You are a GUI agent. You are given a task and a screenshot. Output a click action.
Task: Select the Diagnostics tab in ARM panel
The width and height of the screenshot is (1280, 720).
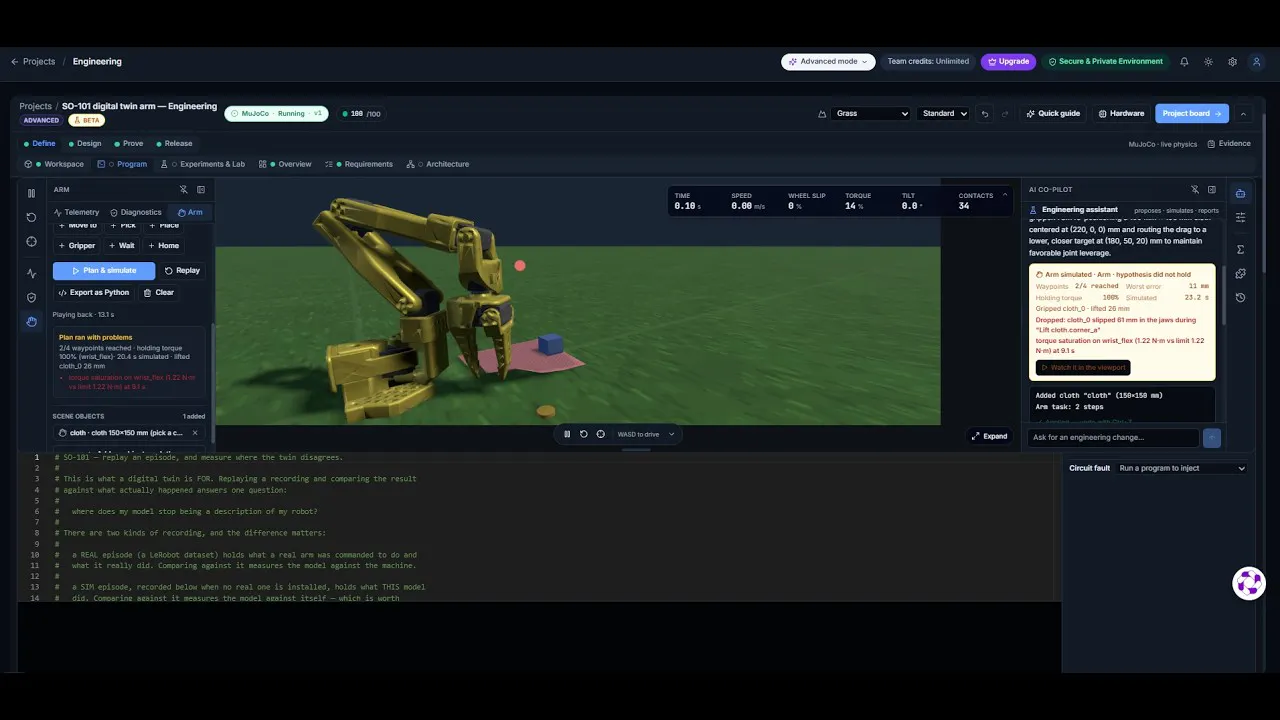[136, 212]
